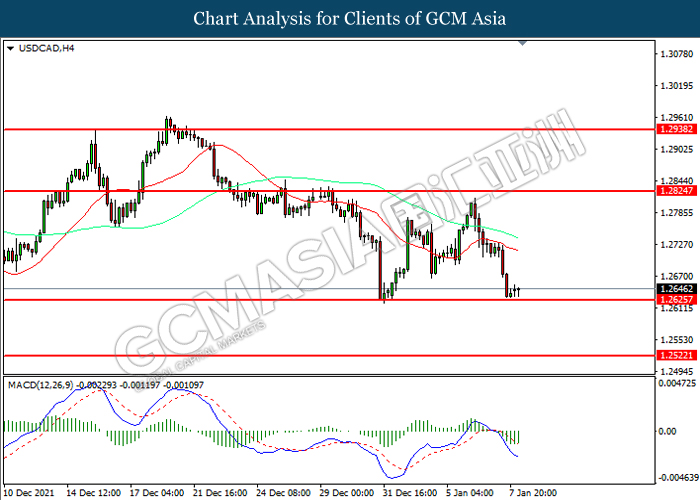
Task: Open the USDCAD,H4 symbol dropdown arrow
Action: pos(11,48)
